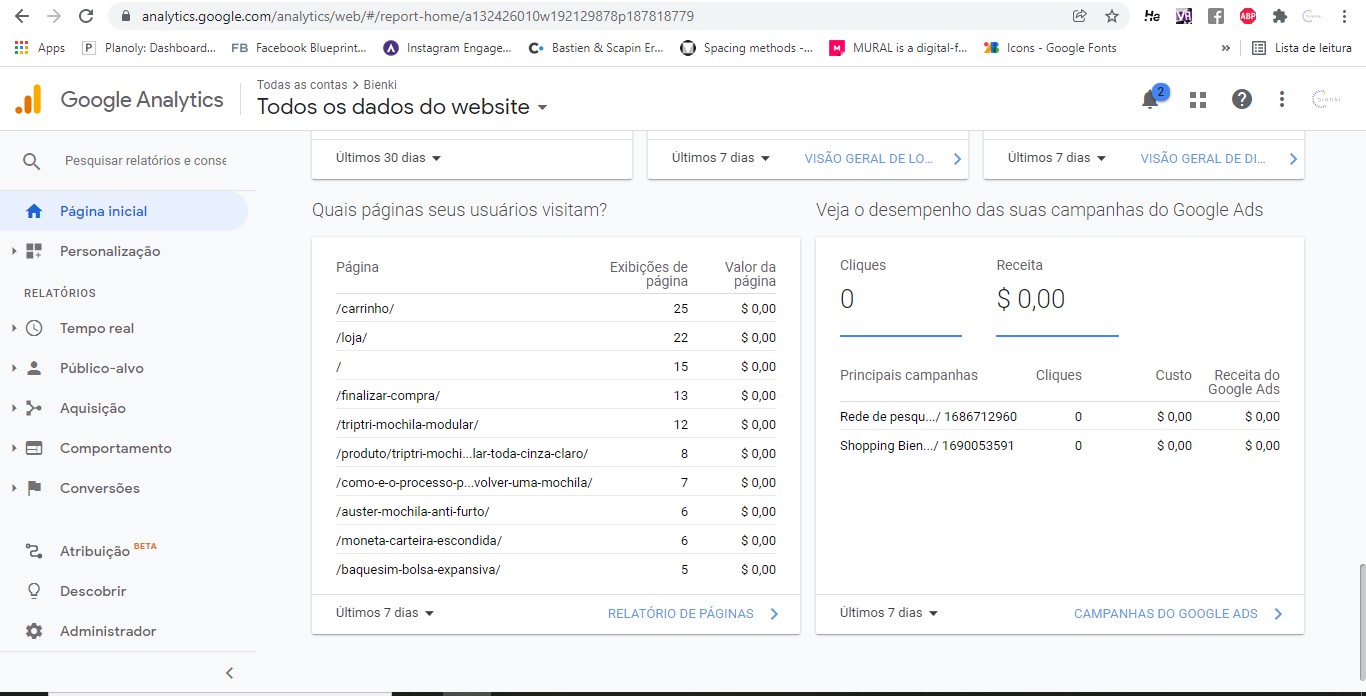Viewport: 1366px width, 696px height.
Task: Open the Todos os dados do website dropdown
Action: 402,108
